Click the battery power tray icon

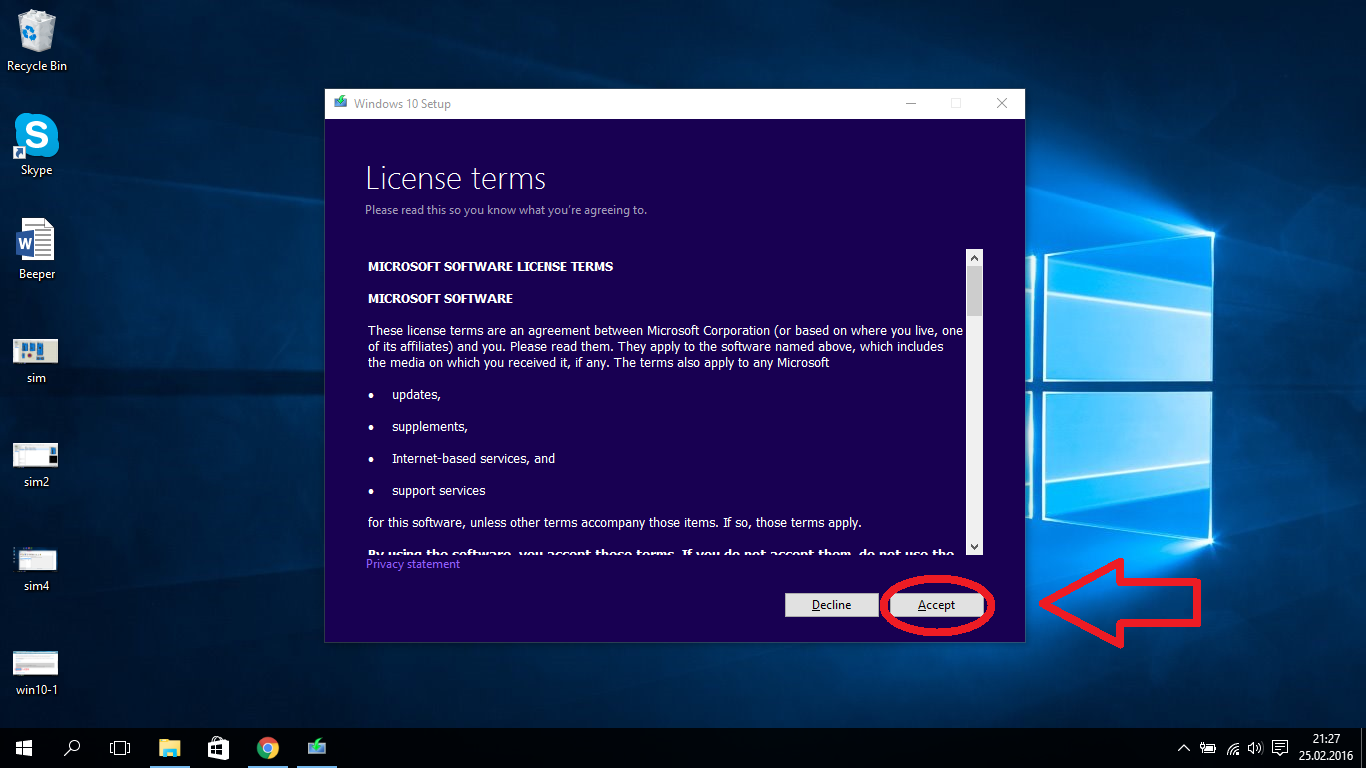click(1208, 748)
